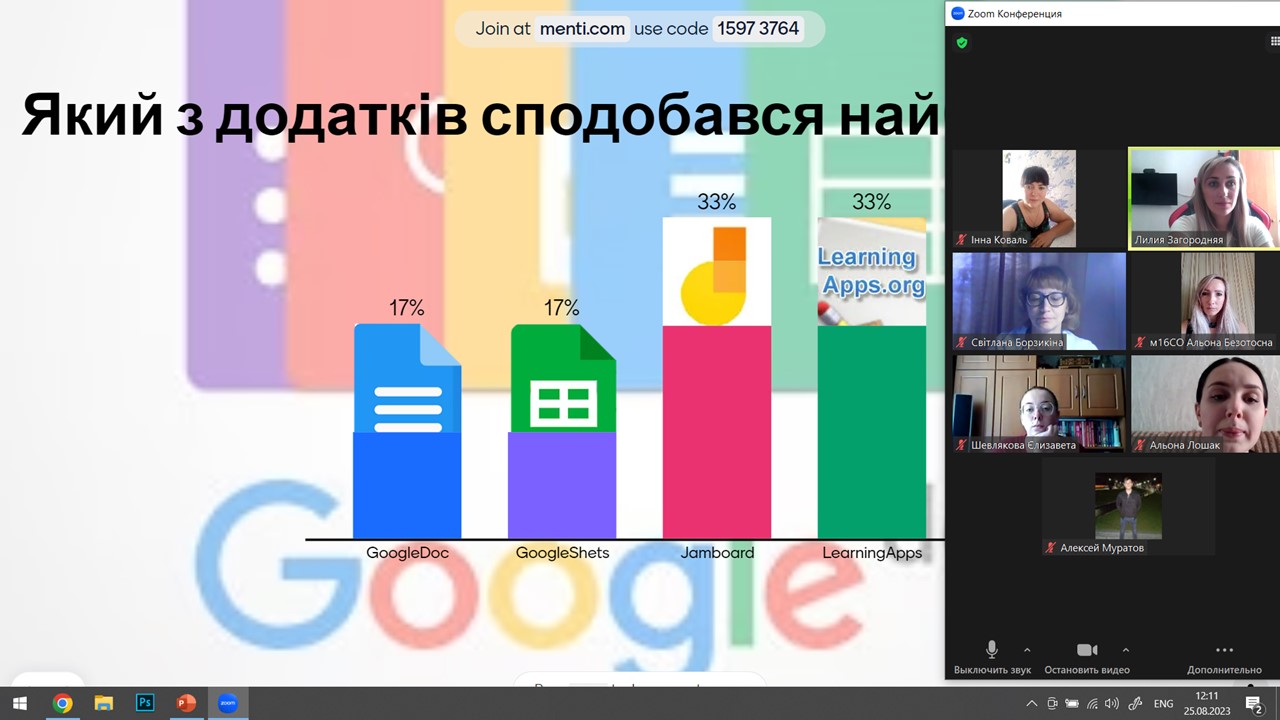This screenshot has height=720, width=1280.
Task: Click the Jamboard bar in the poll chart
Action: (717, 432)
